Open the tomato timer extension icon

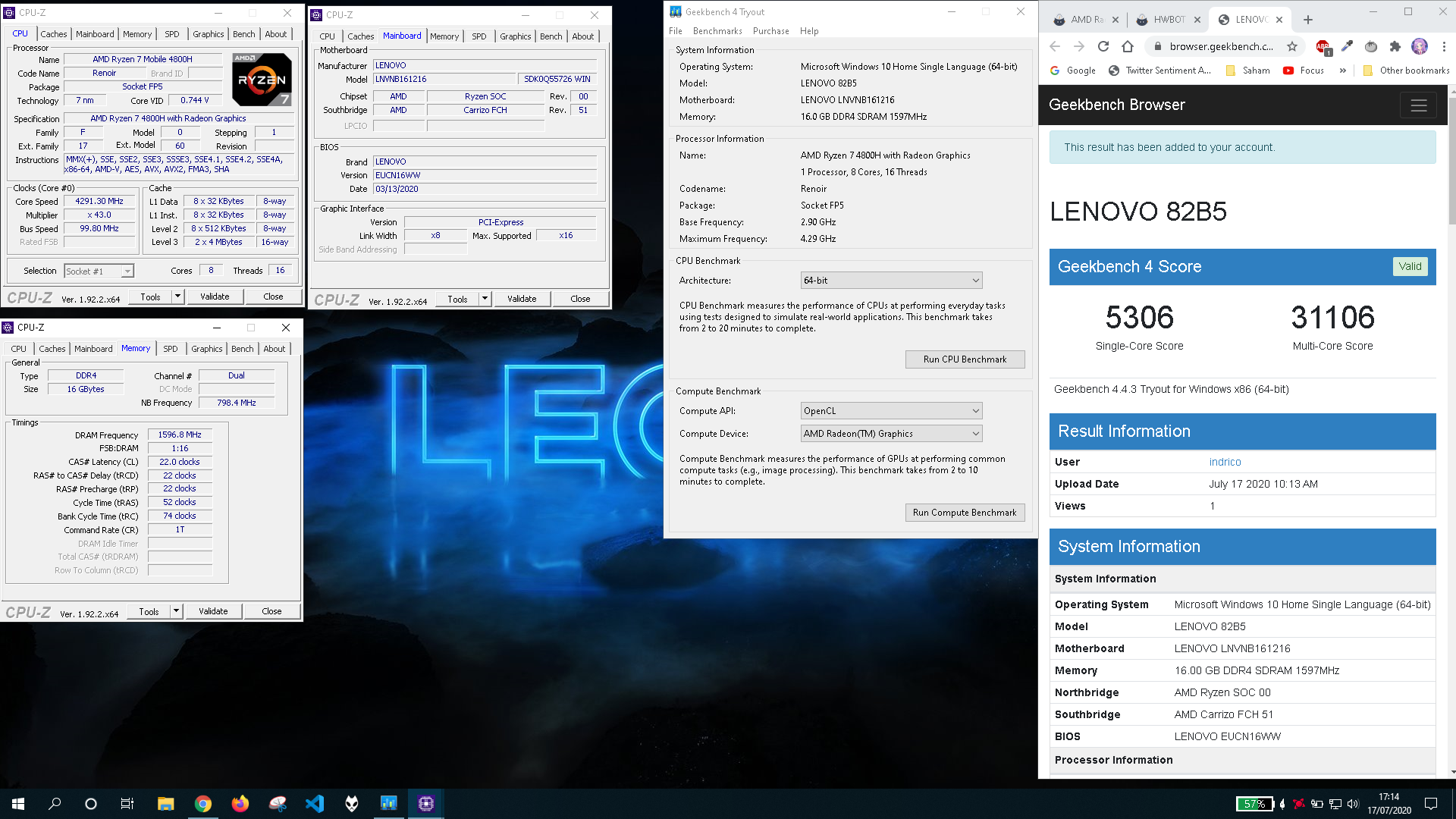(1371, 46)
